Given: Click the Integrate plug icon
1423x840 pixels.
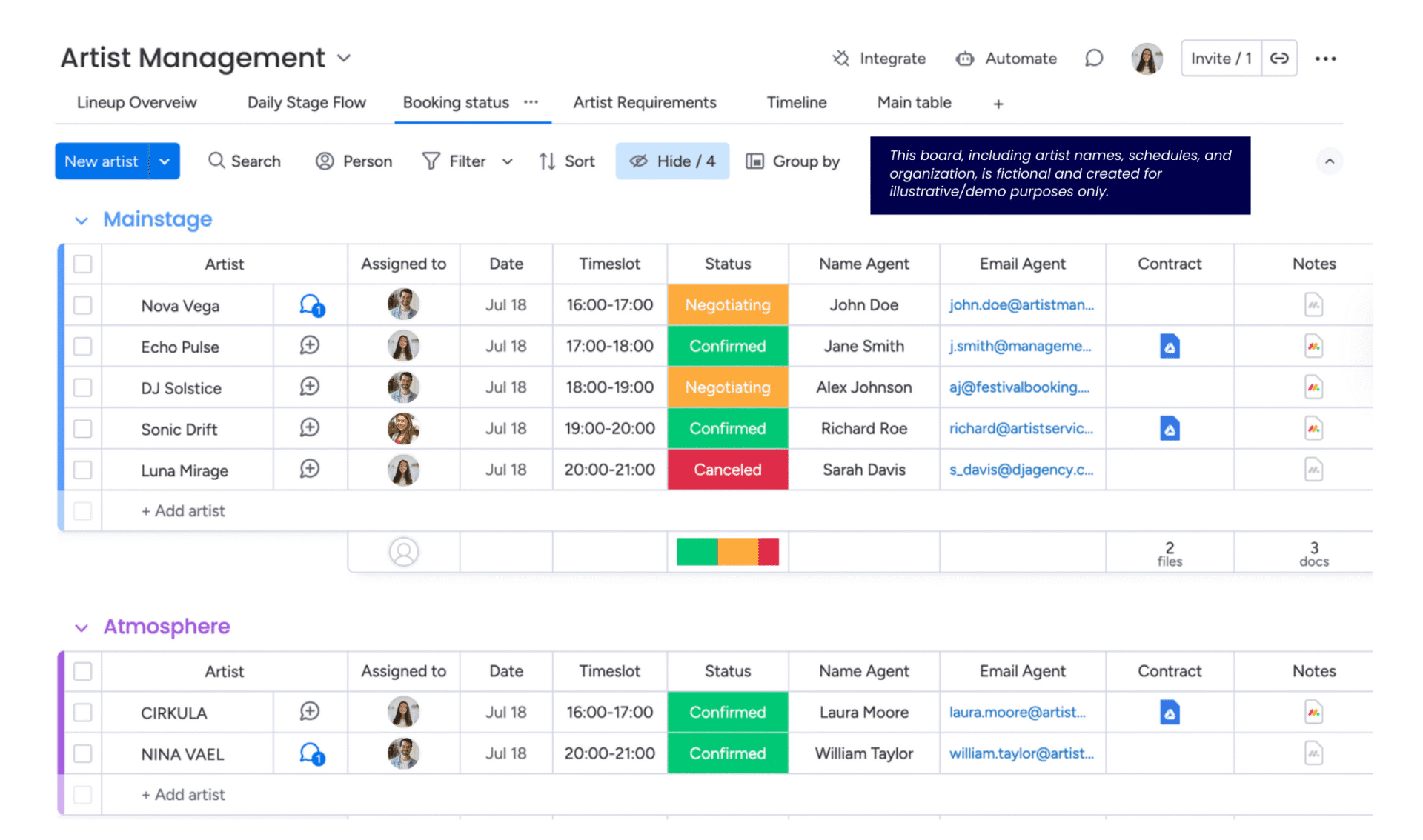Looking at the screenshot, I should click(840, 59).
